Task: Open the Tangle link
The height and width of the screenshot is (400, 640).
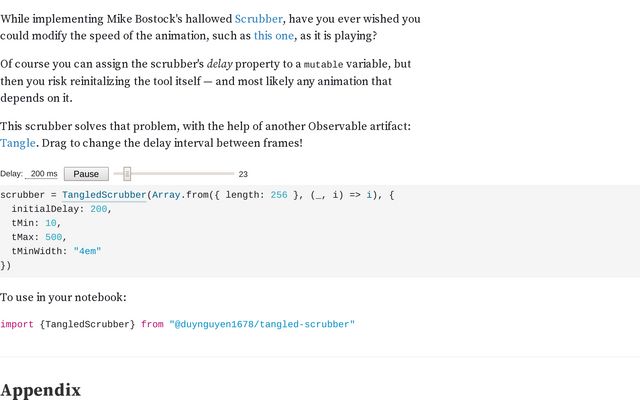Action: 18,143
